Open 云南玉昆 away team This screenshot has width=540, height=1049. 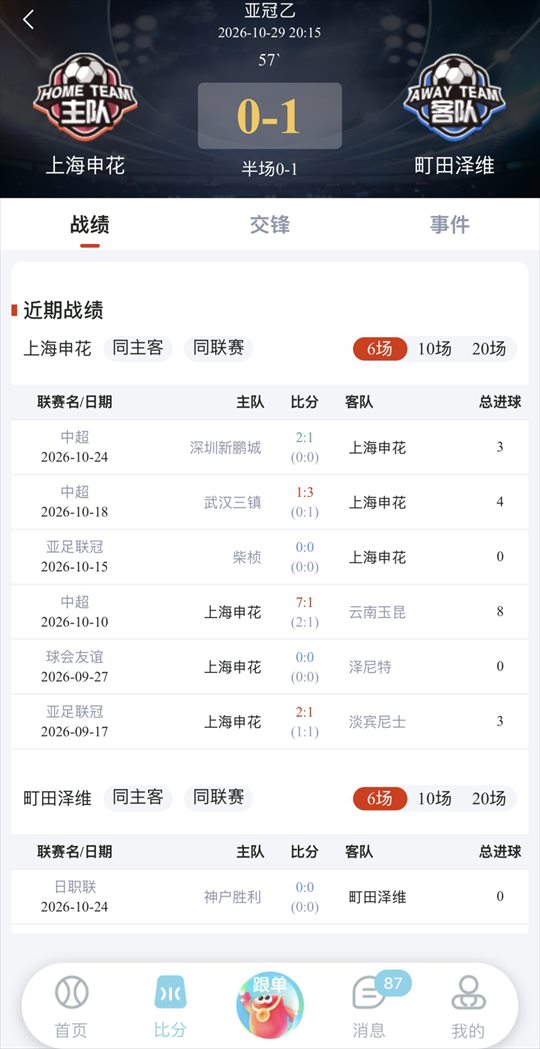click(x=377, y=612)
